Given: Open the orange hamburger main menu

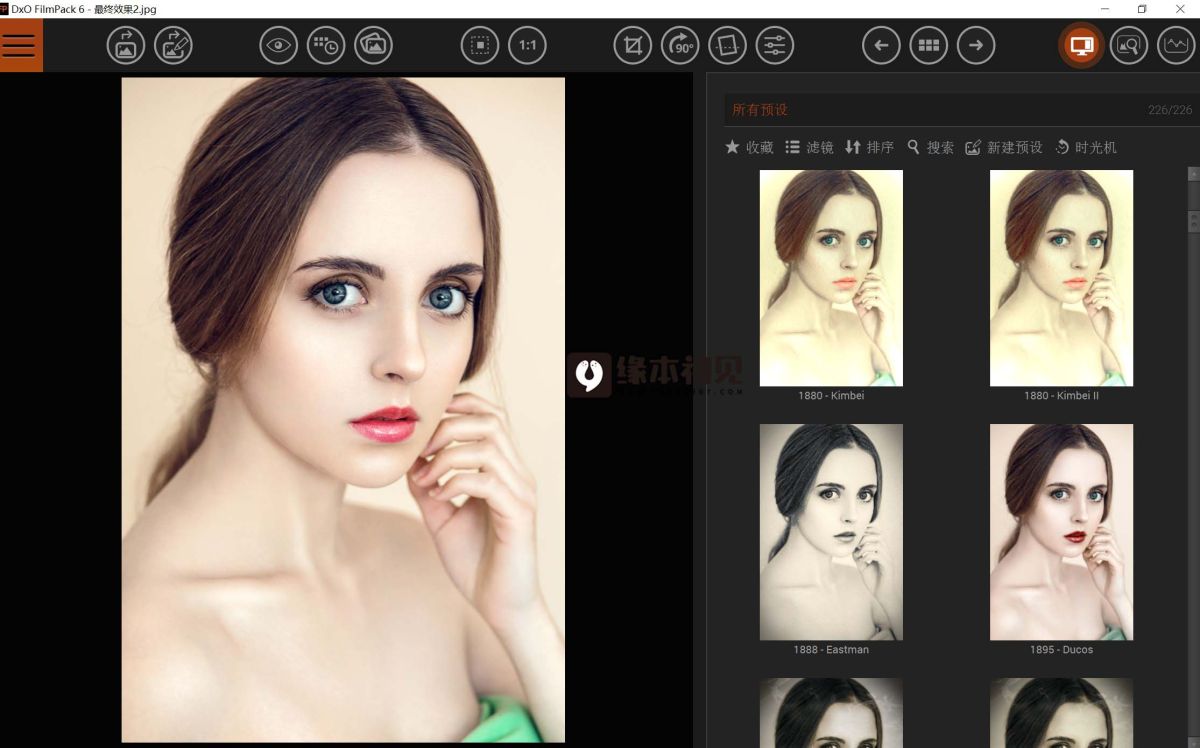Looking at the screenshot, I should tap(20, 45).
